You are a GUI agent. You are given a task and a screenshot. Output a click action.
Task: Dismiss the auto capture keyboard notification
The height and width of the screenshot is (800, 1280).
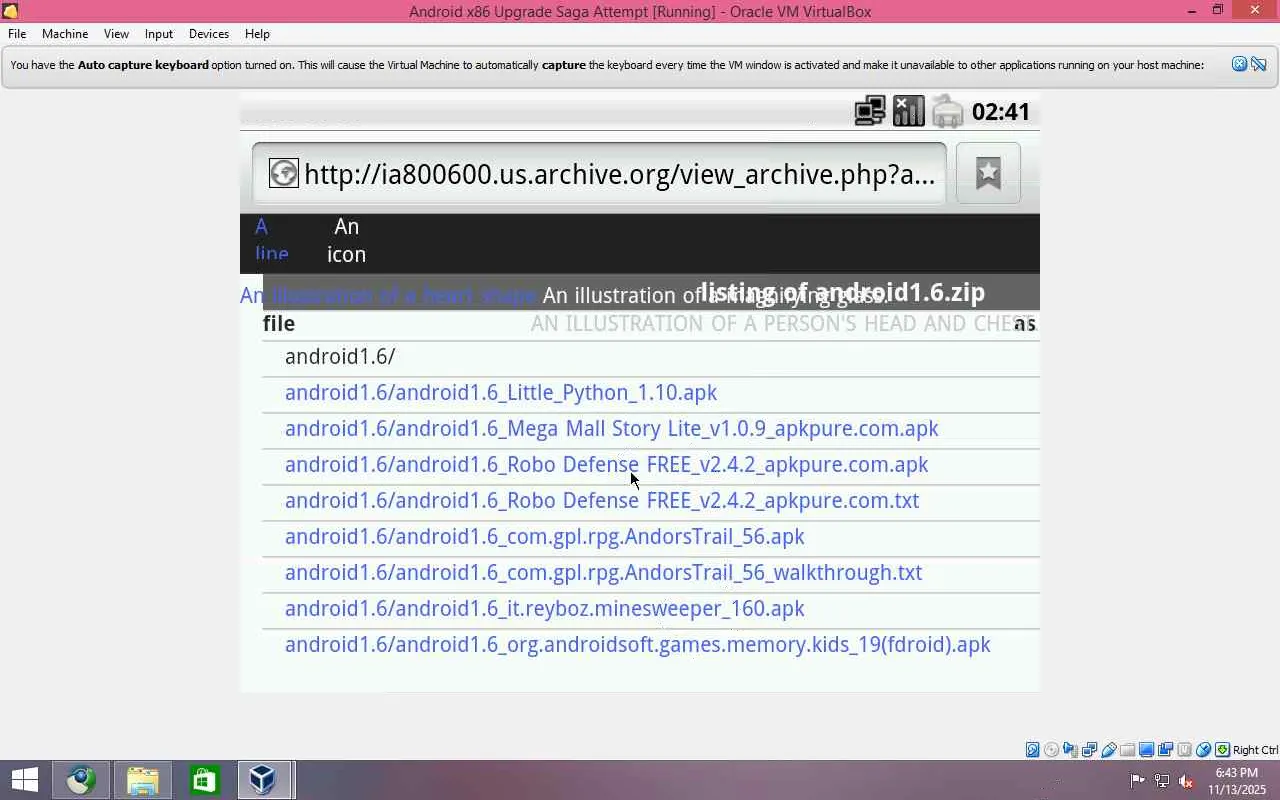coord(1239,64)
